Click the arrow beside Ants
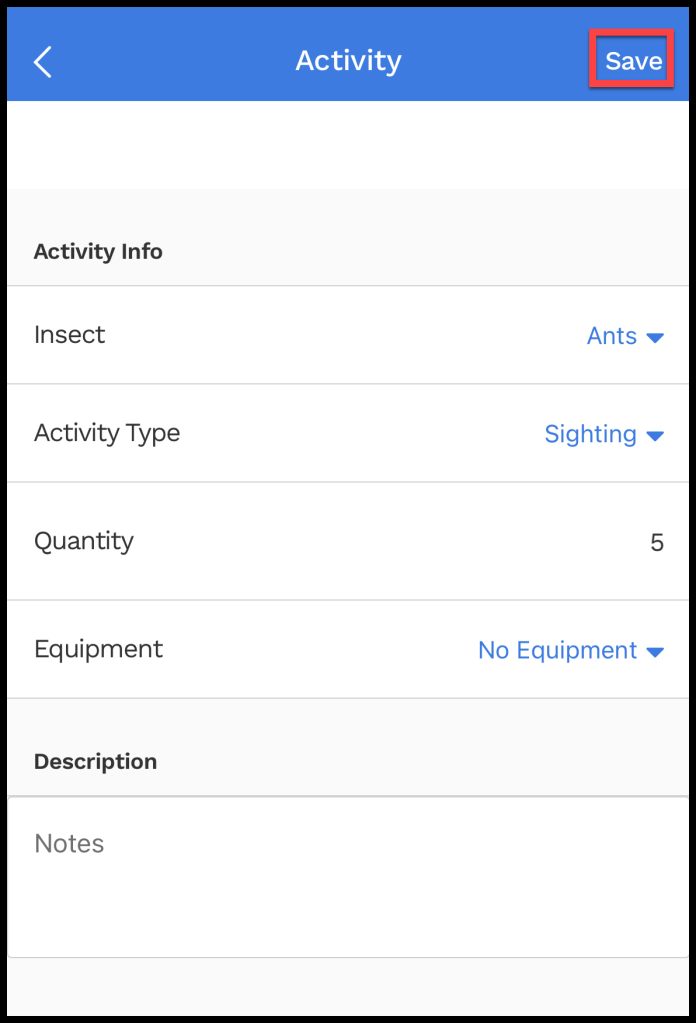Image resolution: width=696 pixels, height=1023 pixels. [655, 338]
